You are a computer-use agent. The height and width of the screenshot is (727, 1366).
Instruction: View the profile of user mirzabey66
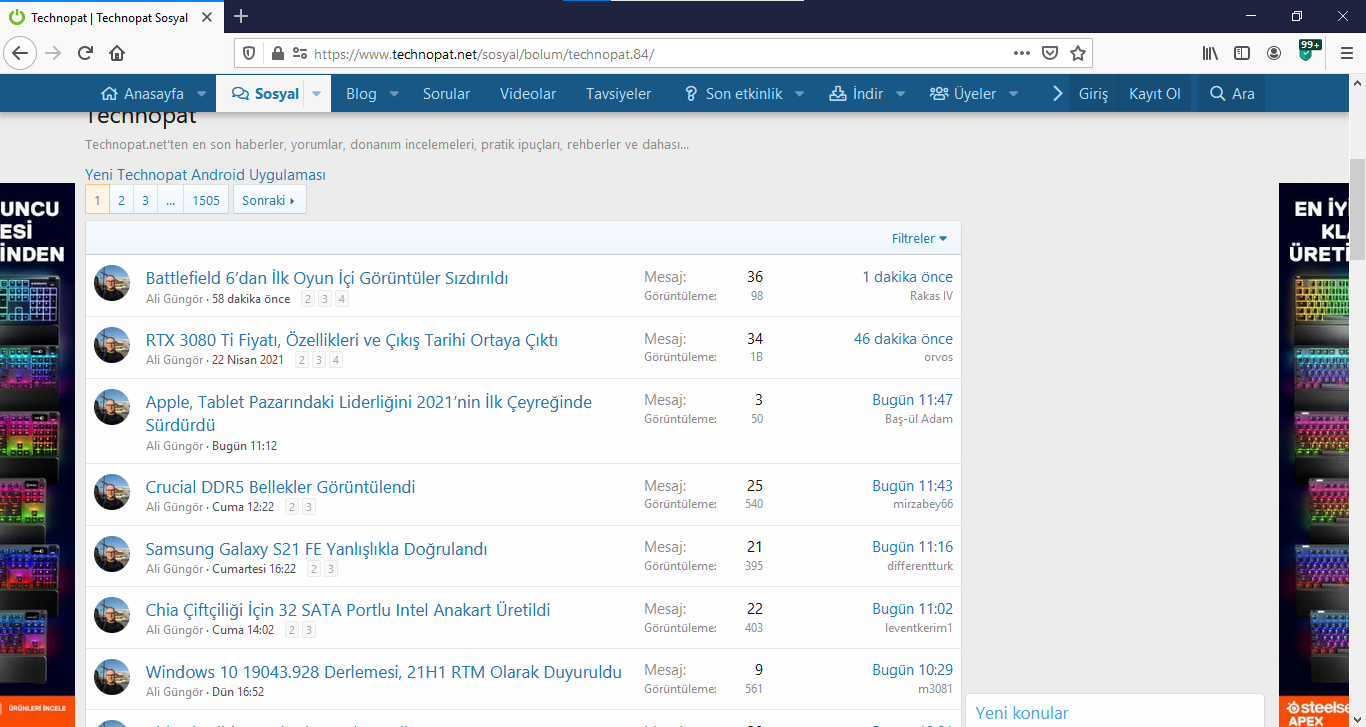(923, 504)
